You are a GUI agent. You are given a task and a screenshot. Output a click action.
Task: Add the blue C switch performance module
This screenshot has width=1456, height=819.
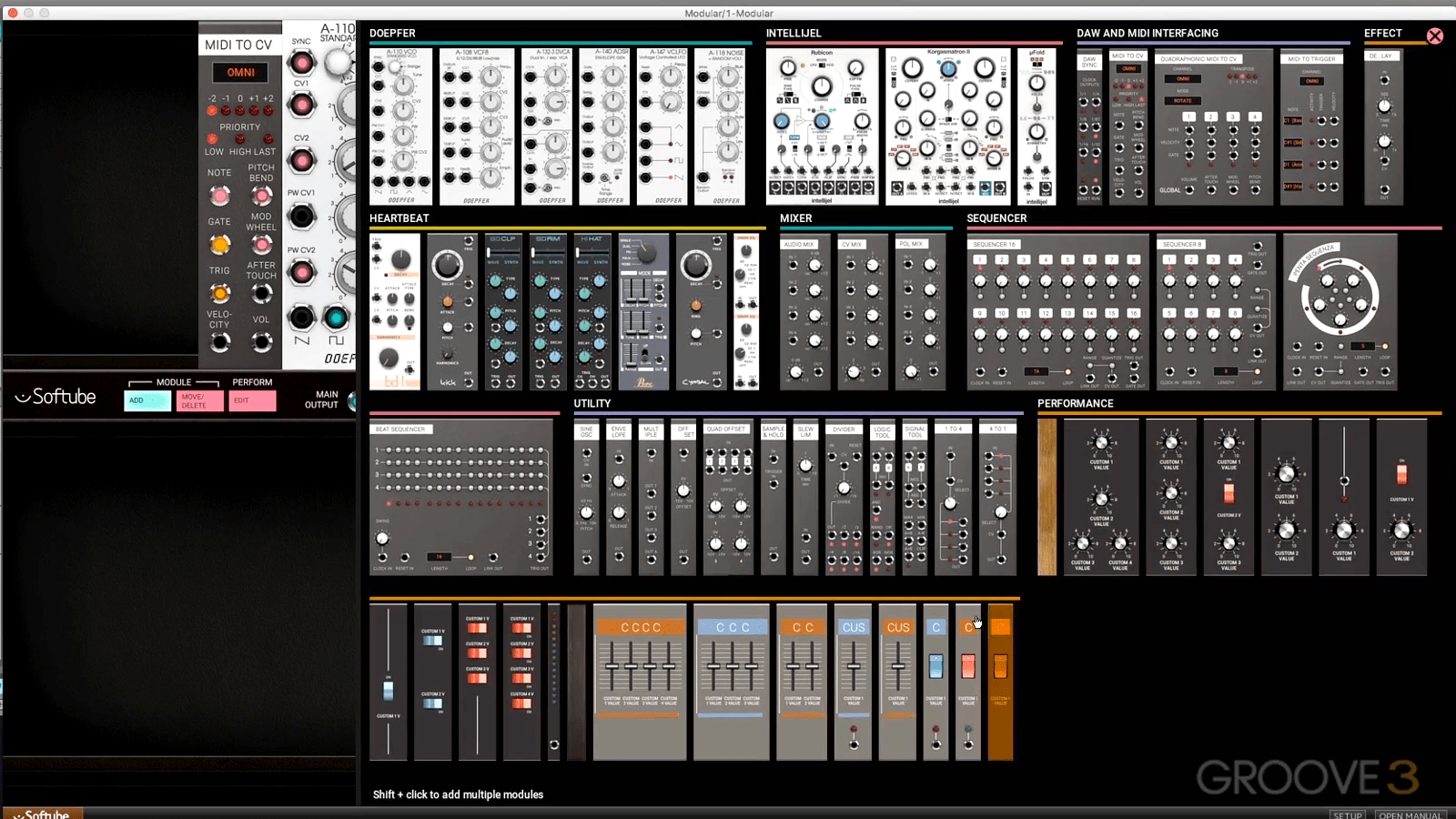click(935, 682)
